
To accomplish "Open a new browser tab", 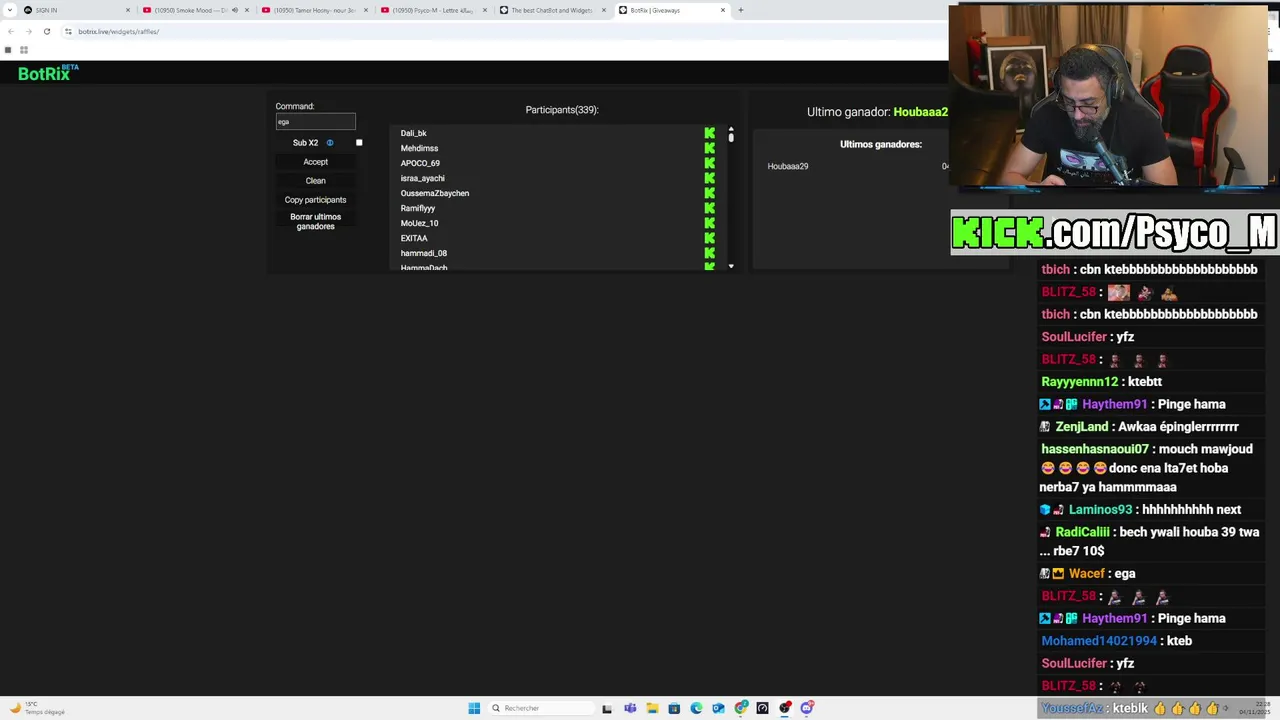I will point(741,10).
